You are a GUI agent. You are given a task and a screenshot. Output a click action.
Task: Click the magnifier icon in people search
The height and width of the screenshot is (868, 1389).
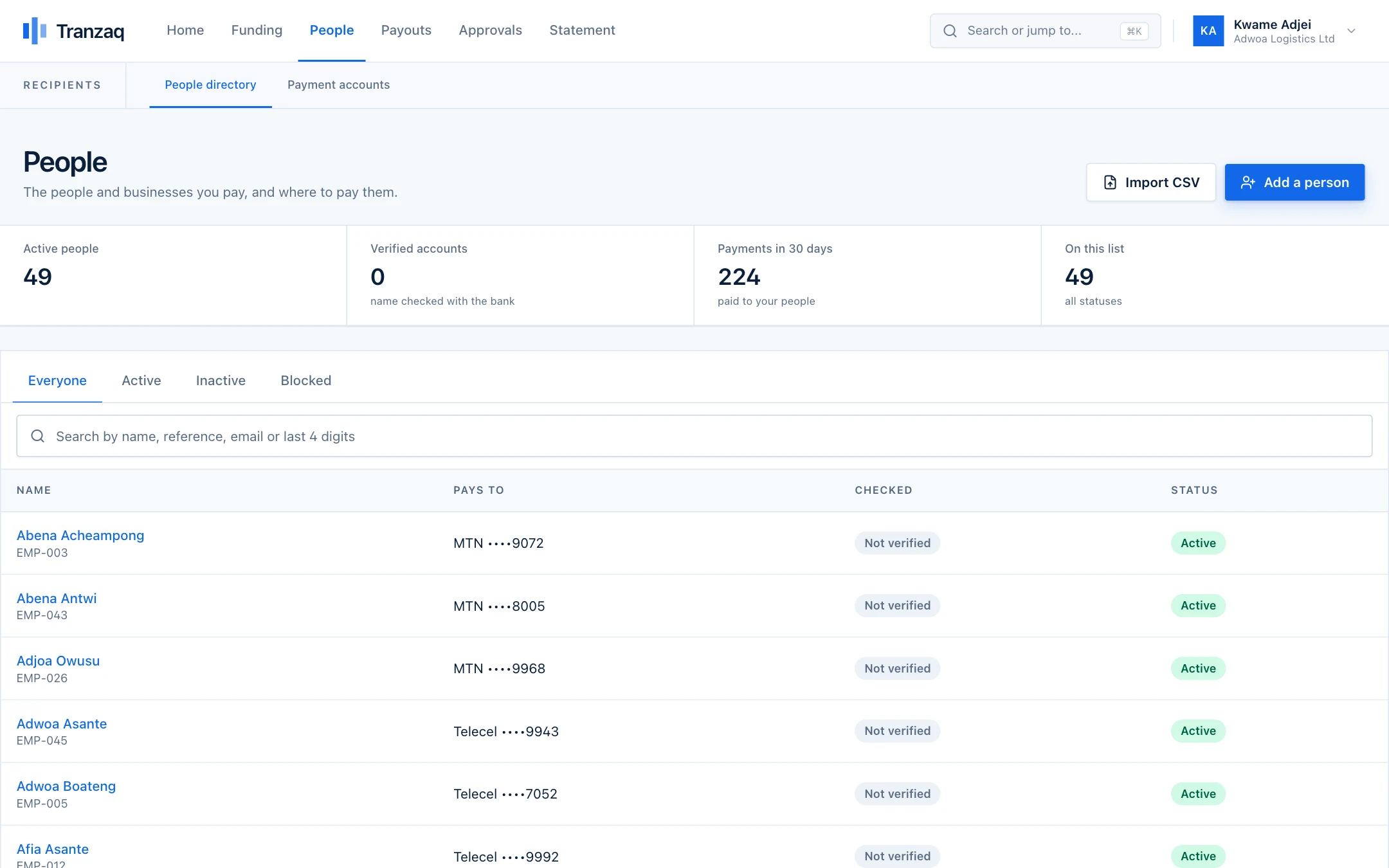(x=38, y=436)
